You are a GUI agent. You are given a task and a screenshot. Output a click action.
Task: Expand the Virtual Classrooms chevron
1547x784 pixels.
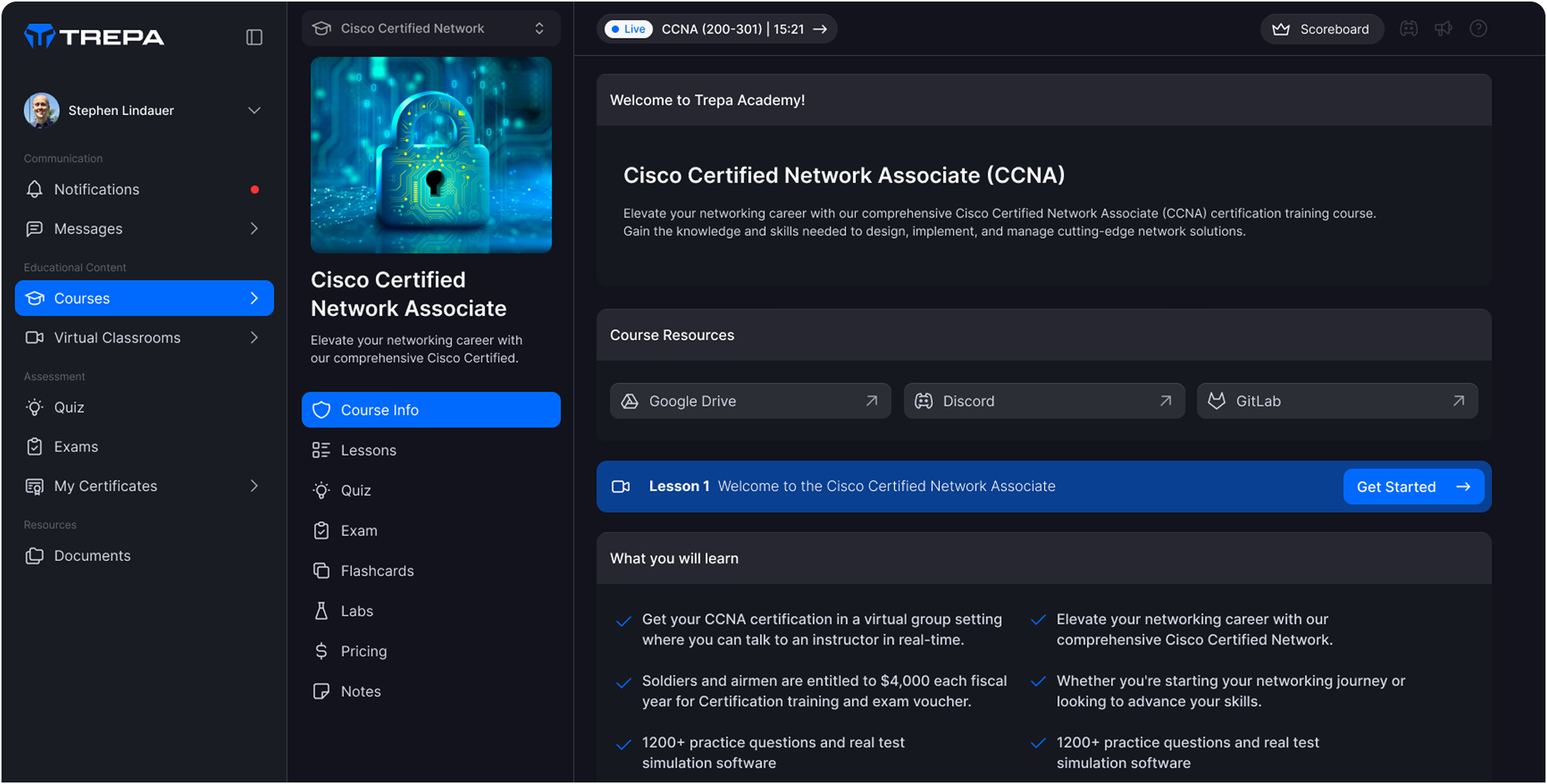click(254, 338)
